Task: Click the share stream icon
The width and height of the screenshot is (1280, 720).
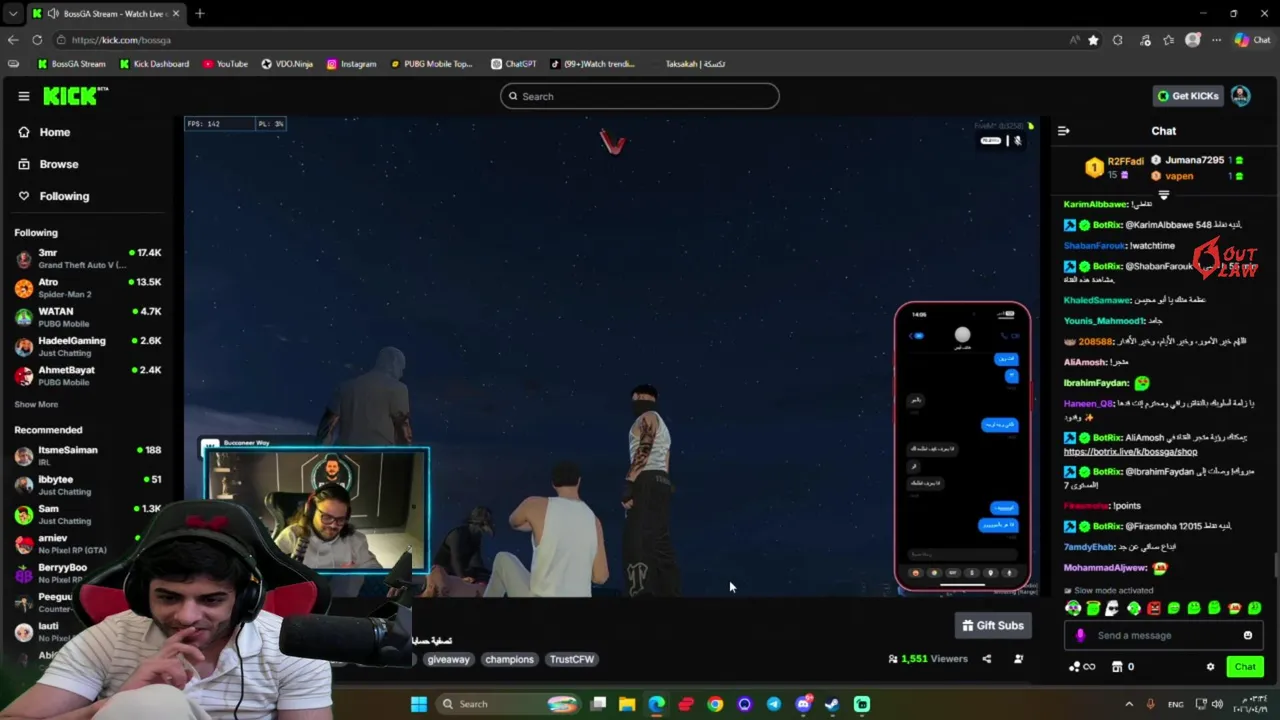Action: tap(986, 659)
